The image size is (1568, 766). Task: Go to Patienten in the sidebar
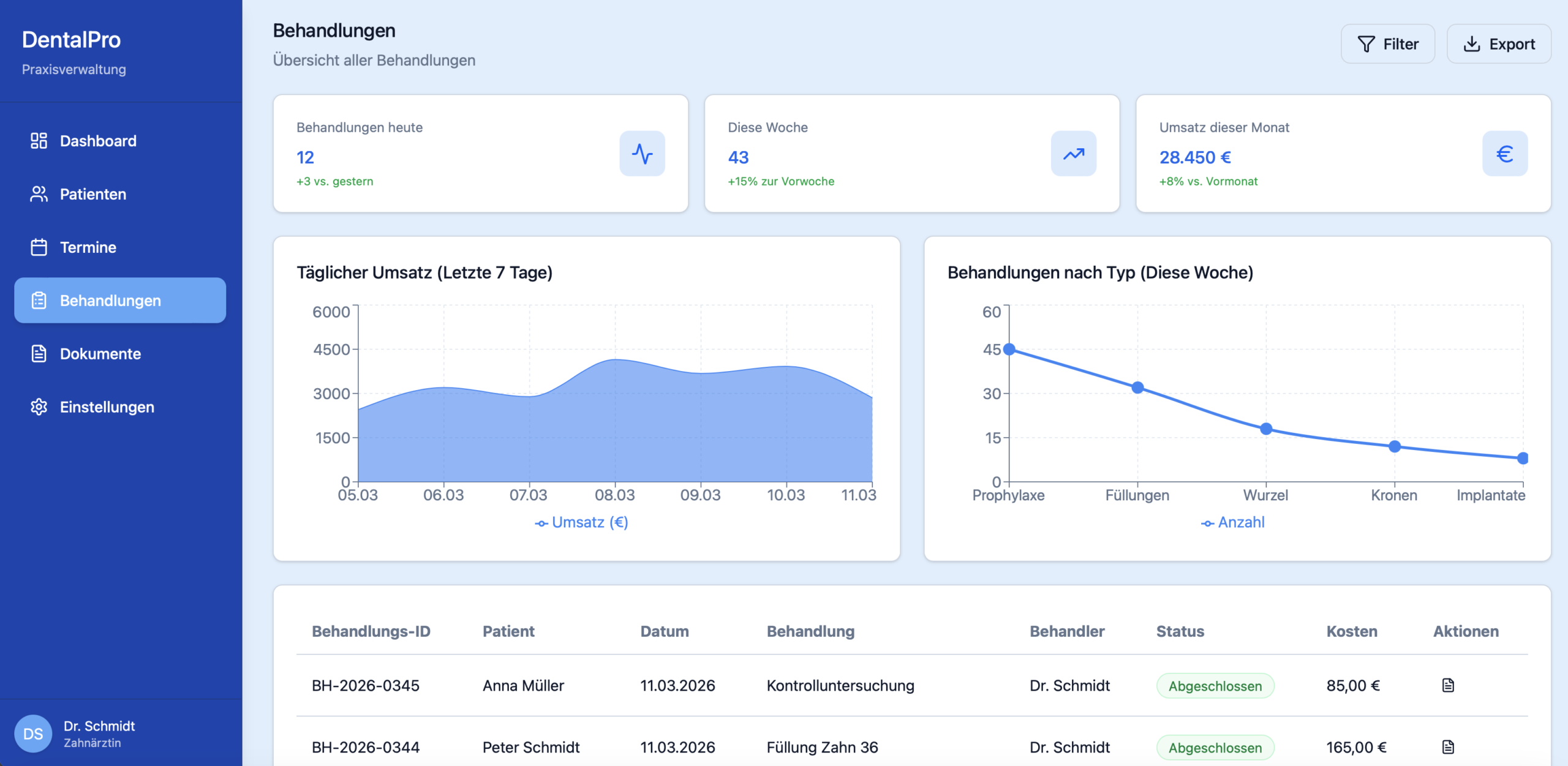pos(93,194)
